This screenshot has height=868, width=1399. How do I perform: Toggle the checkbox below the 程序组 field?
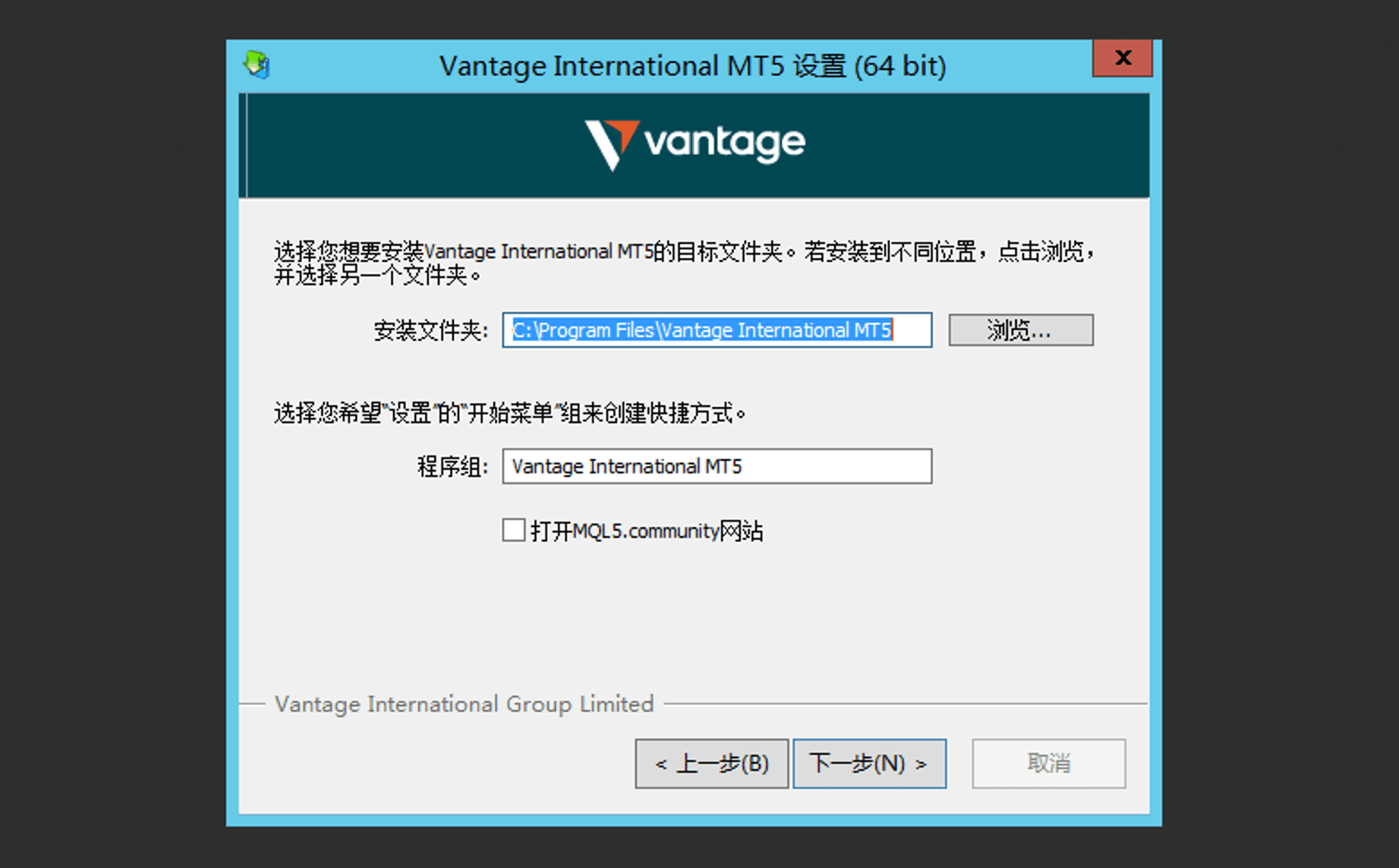[x=513, y=530]
